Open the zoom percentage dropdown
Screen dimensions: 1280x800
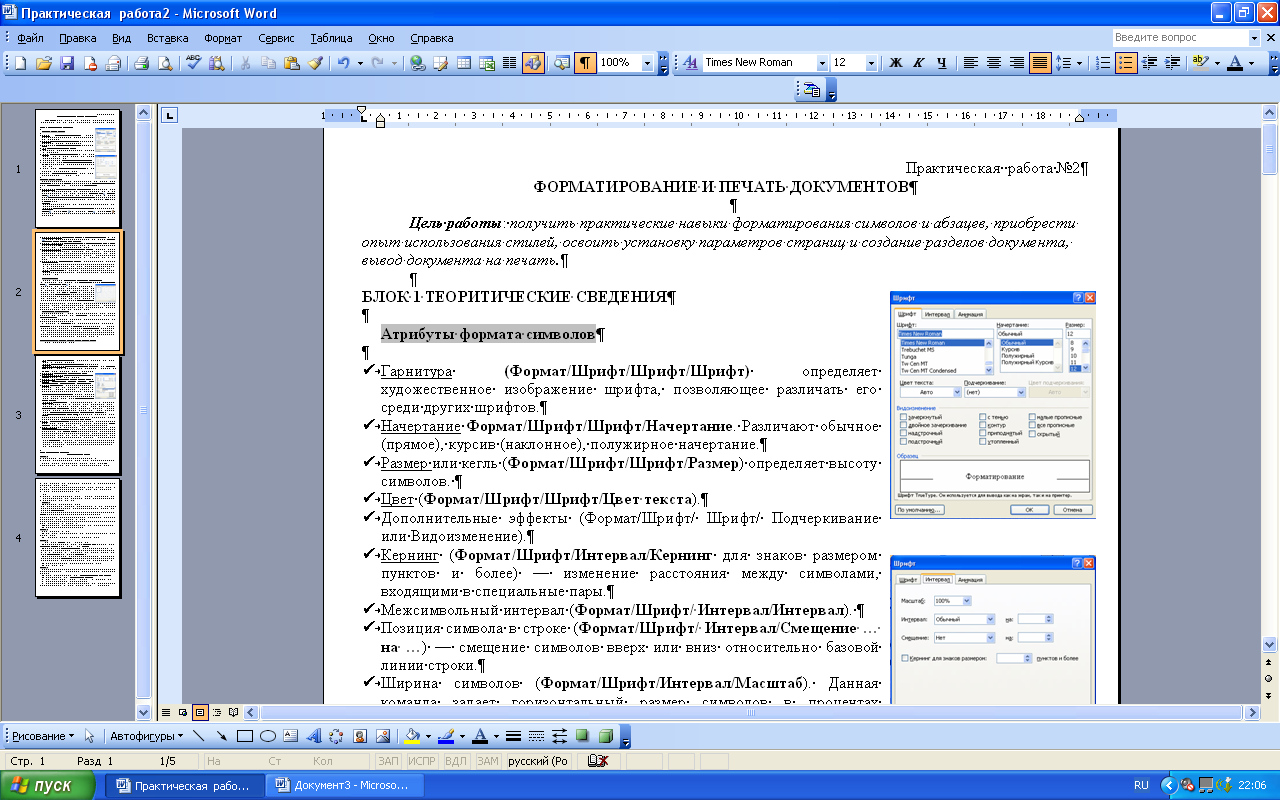[648, 62]
